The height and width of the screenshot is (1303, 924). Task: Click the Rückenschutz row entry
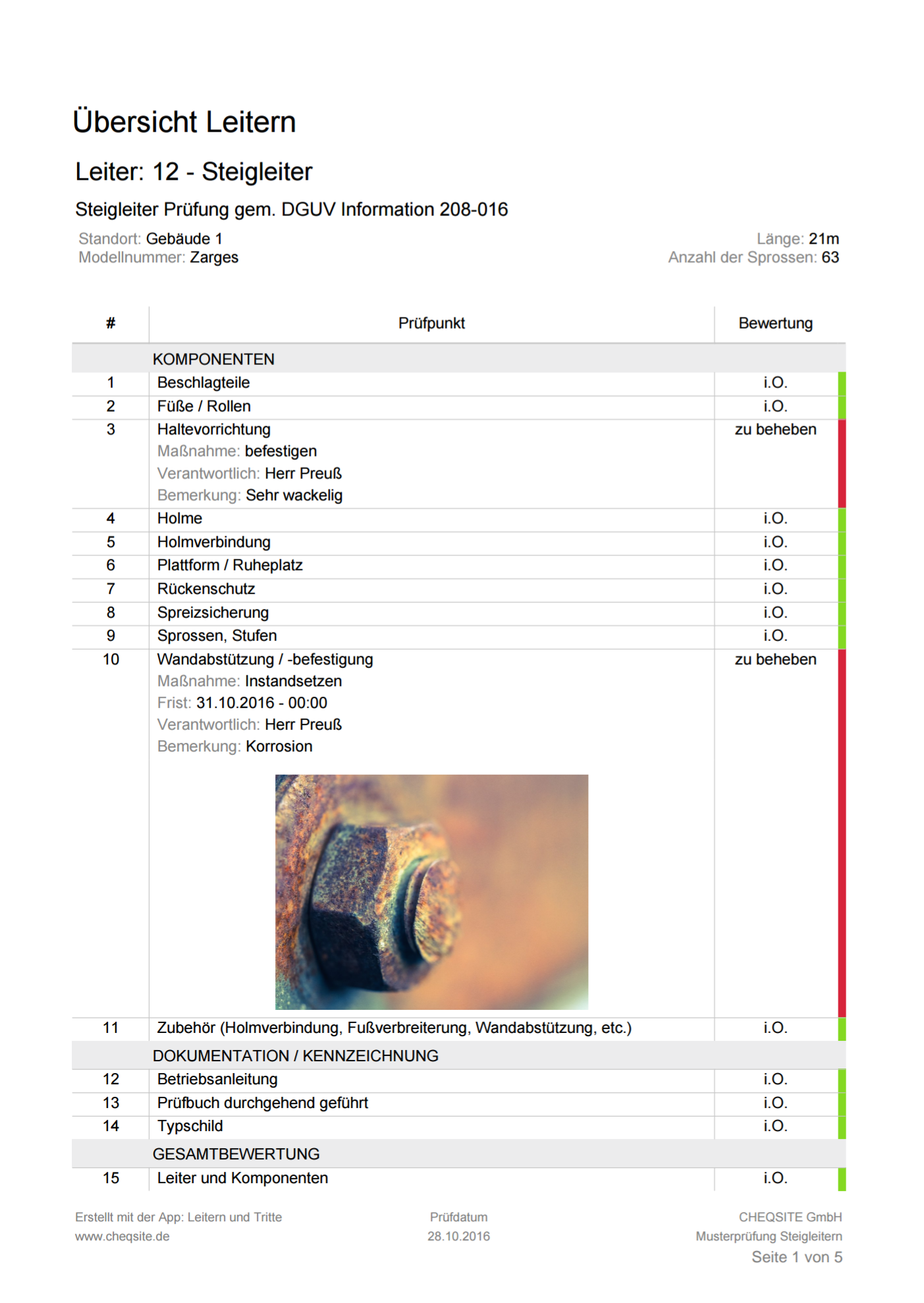(x=205, y=589)
